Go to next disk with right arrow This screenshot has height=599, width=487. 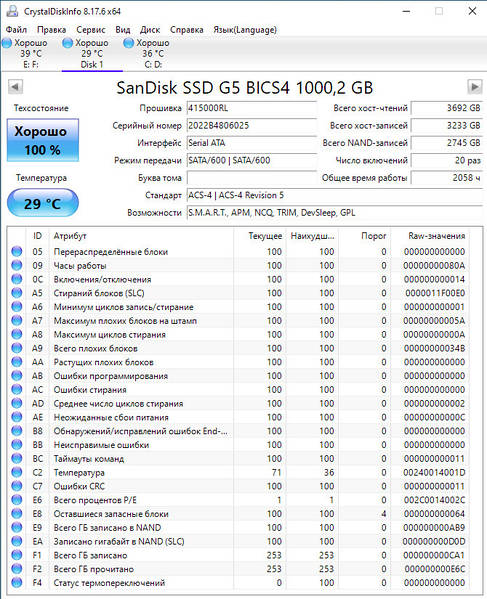click(x=474, y=87)
